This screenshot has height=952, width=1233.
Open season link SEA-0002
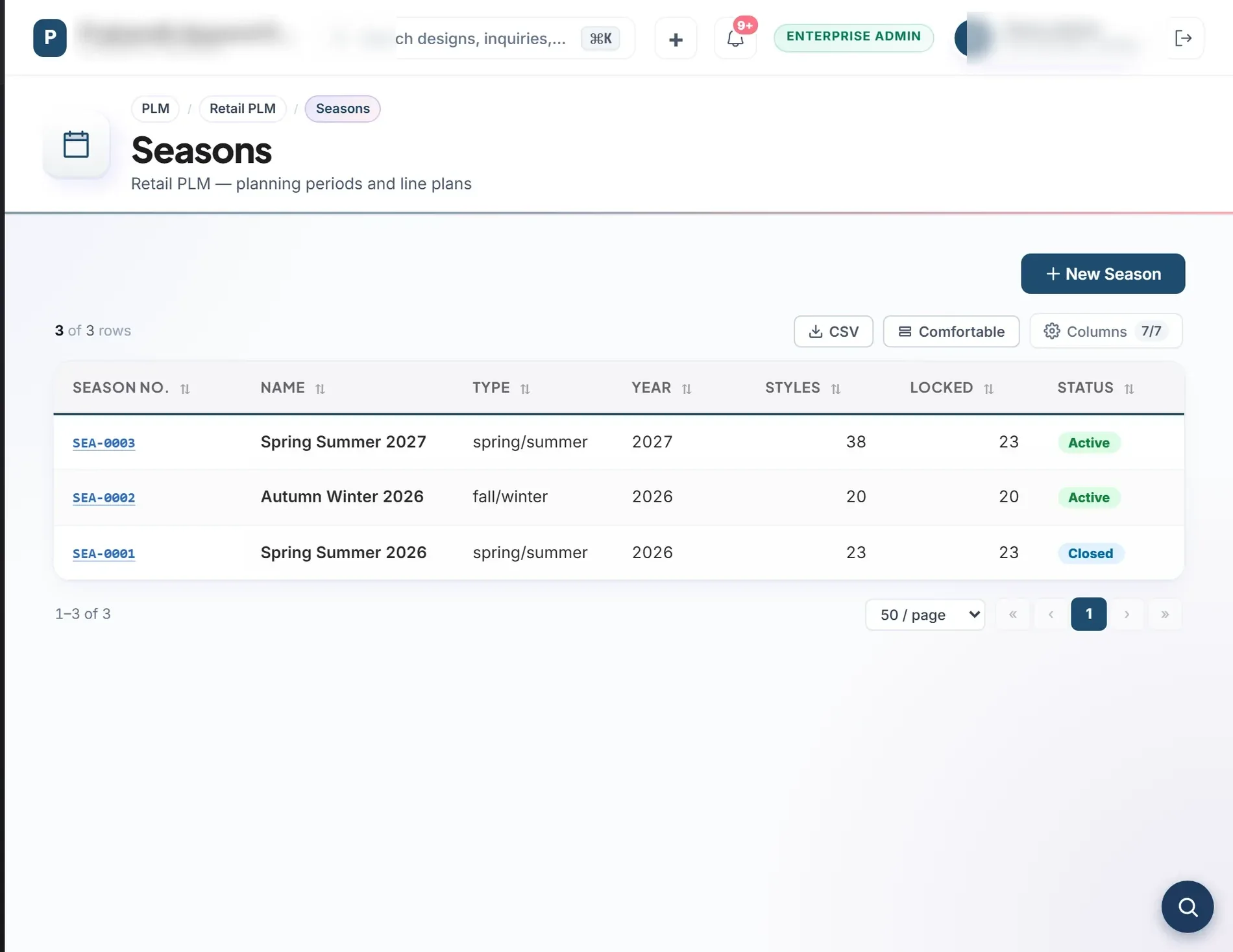104,498
